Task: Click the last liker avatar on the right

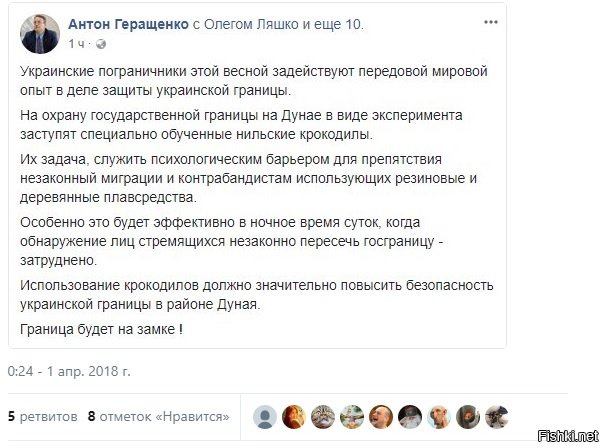Action: pos(497,417)
